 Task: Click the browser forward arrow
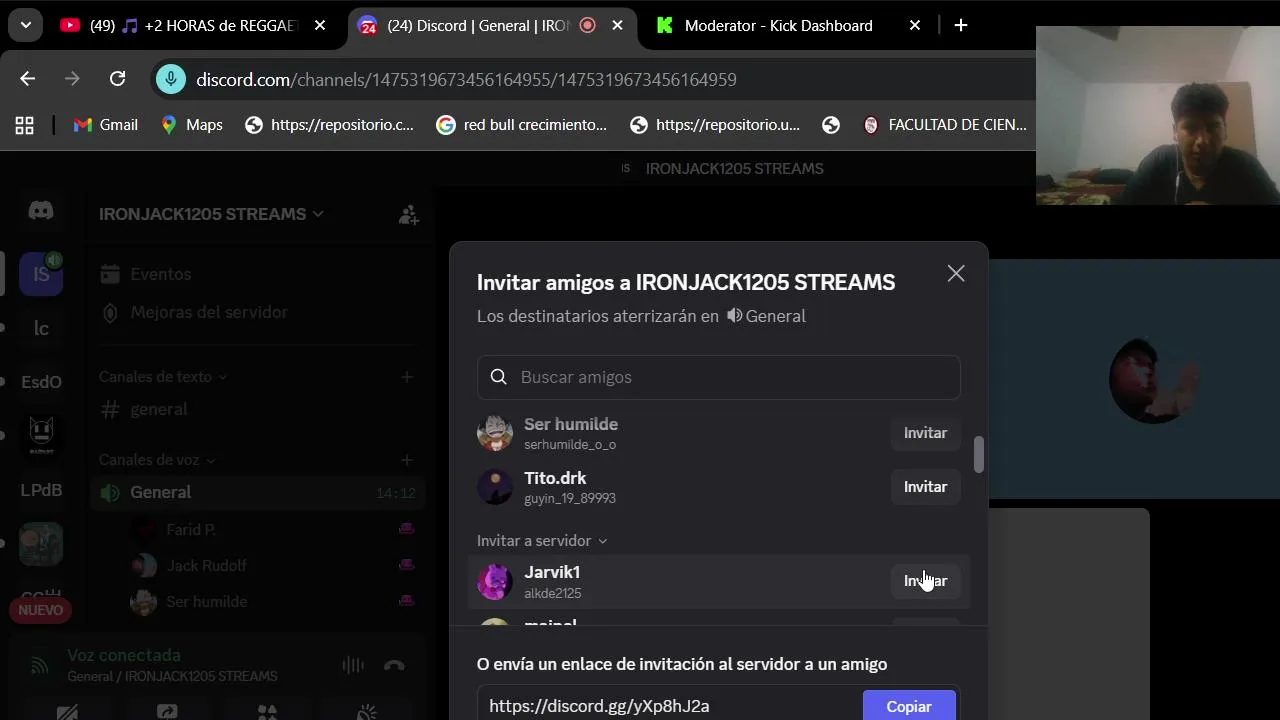click(x=72, y=79)
